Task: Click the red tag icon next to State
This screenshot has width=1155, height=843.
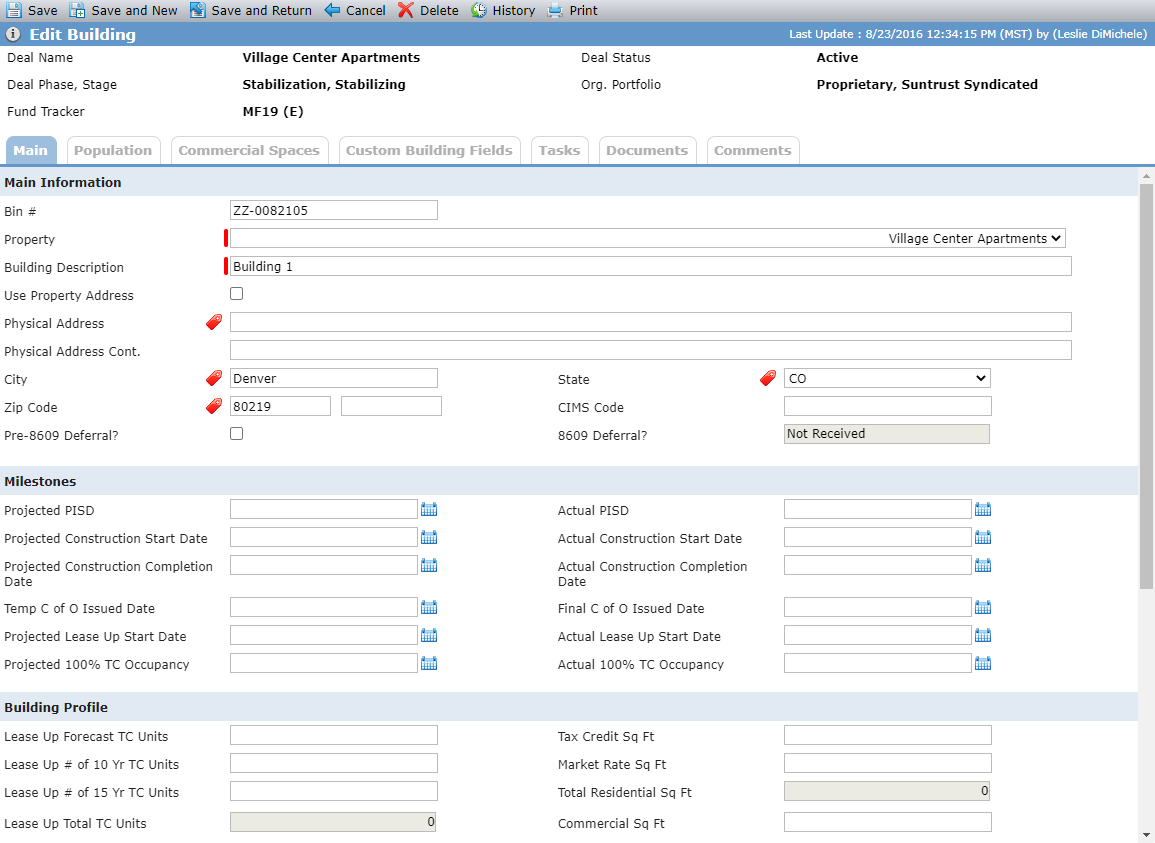Action: [x=768, y=378]
